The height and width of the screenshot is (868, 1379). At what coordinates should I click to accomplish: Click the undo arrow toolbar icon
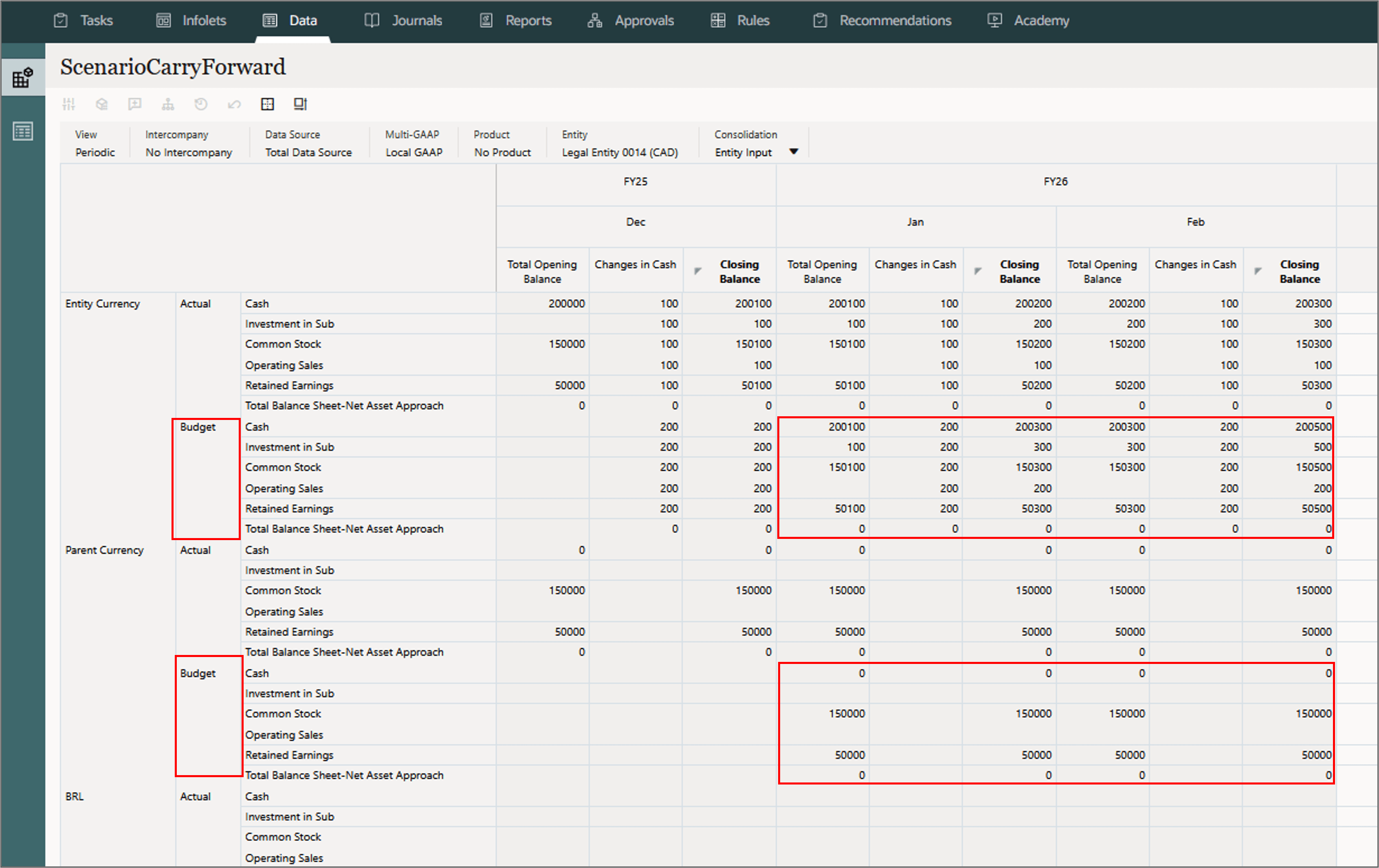click(234, 104)
